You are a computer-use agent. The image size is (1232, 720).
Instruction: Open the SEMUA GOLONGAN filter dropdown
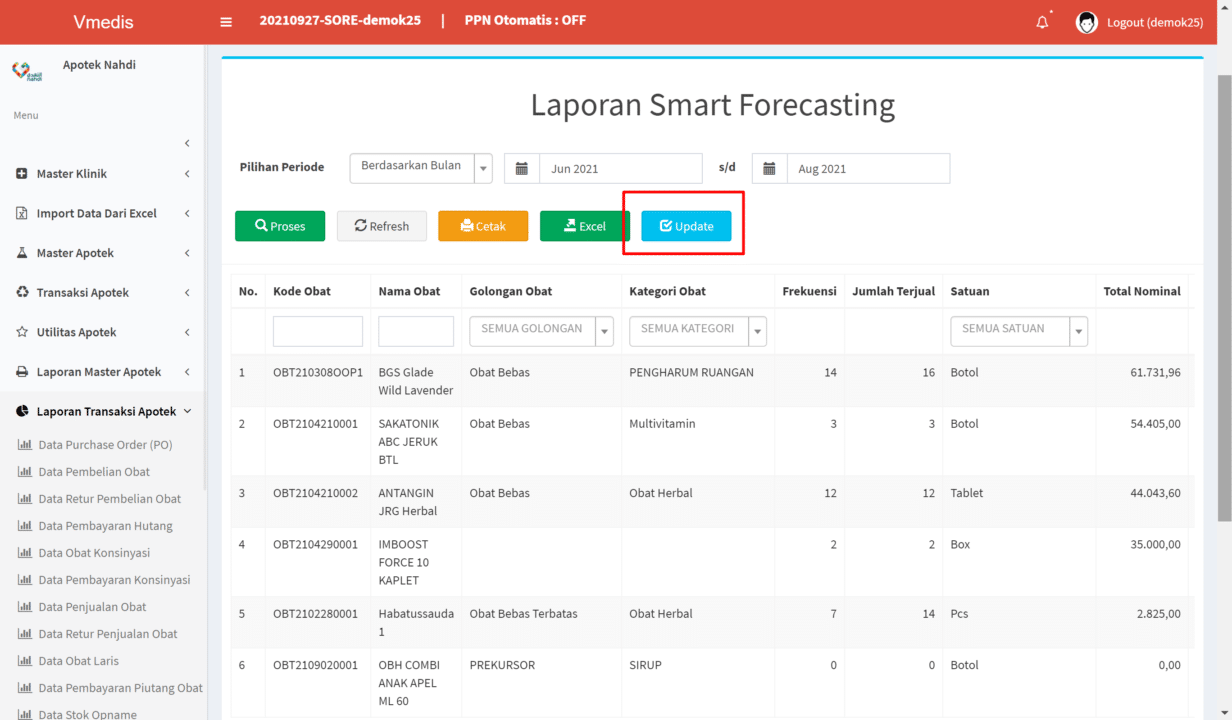pyautogui.click(x=541, y=331)
